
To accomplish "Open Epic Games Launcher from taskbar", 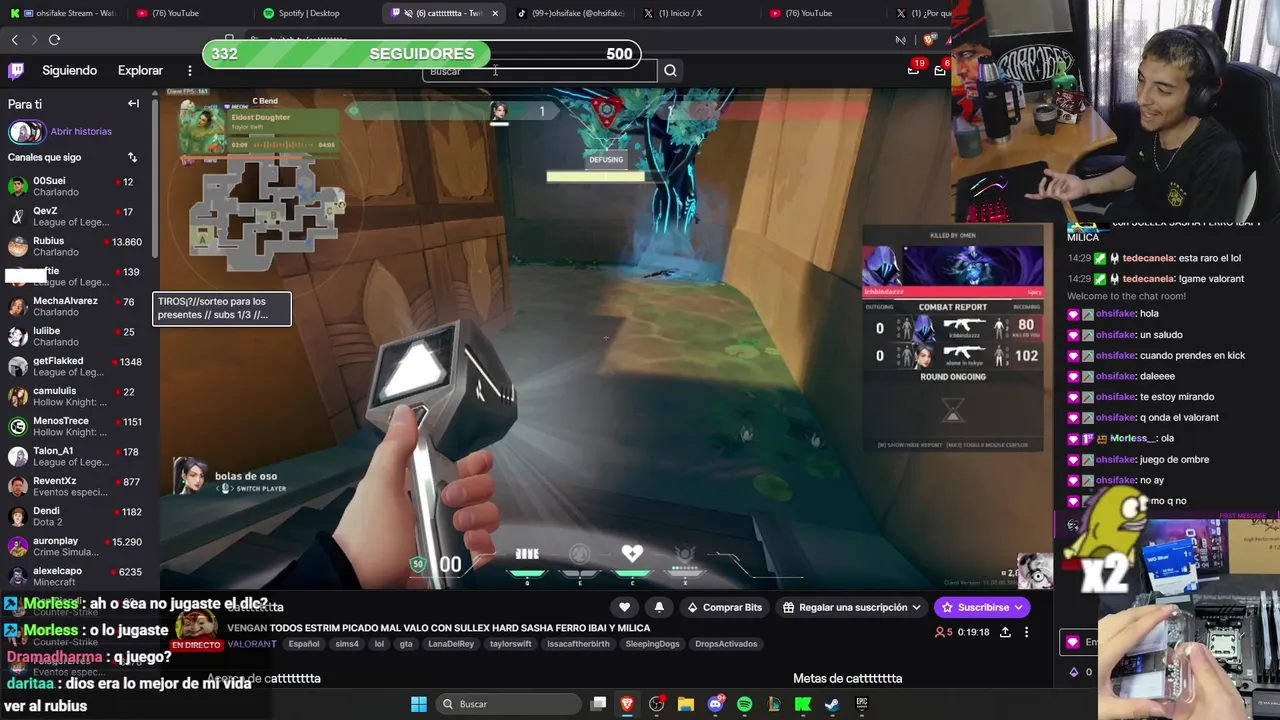I will click(x=861, y=704).
